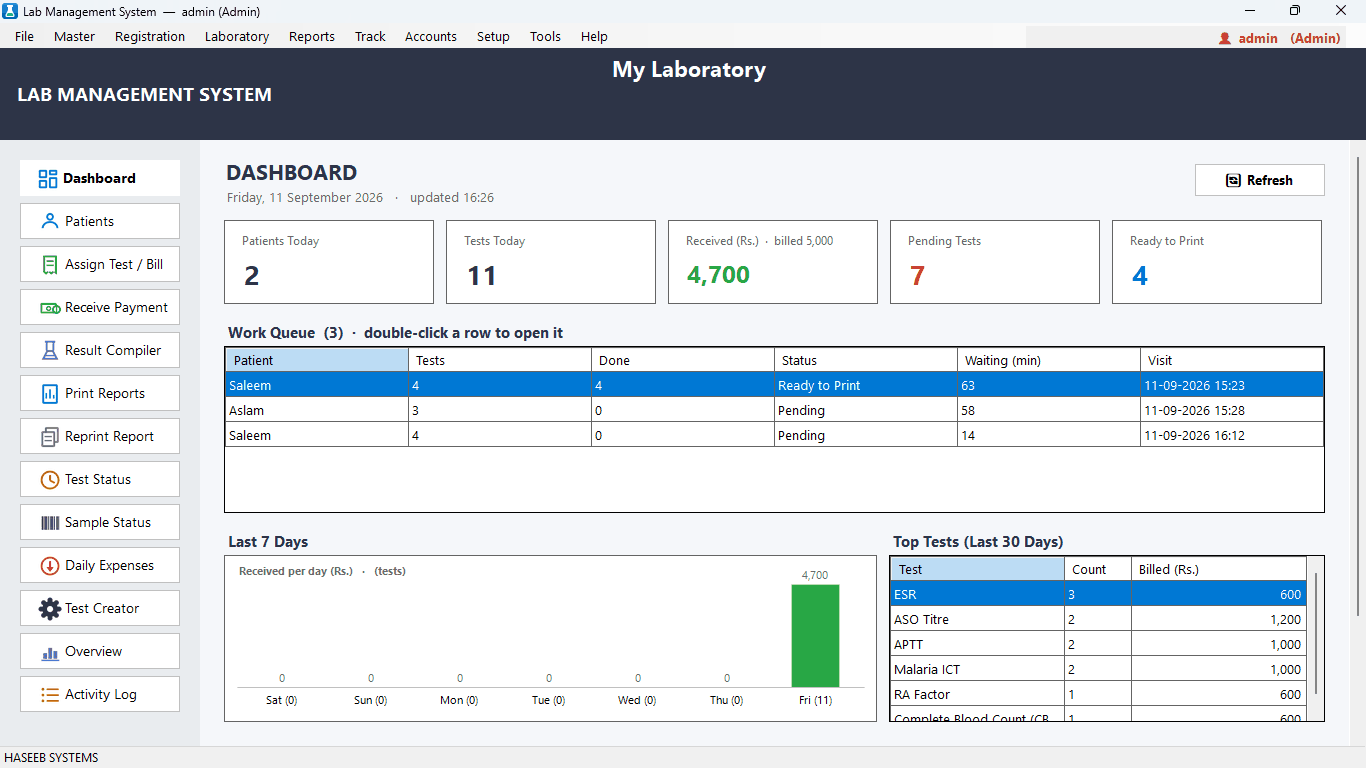Viewport: 1366px width, 768px height.
Task: Select the Saleem row waiting 14 minutes
Action: tap(774, 435)
